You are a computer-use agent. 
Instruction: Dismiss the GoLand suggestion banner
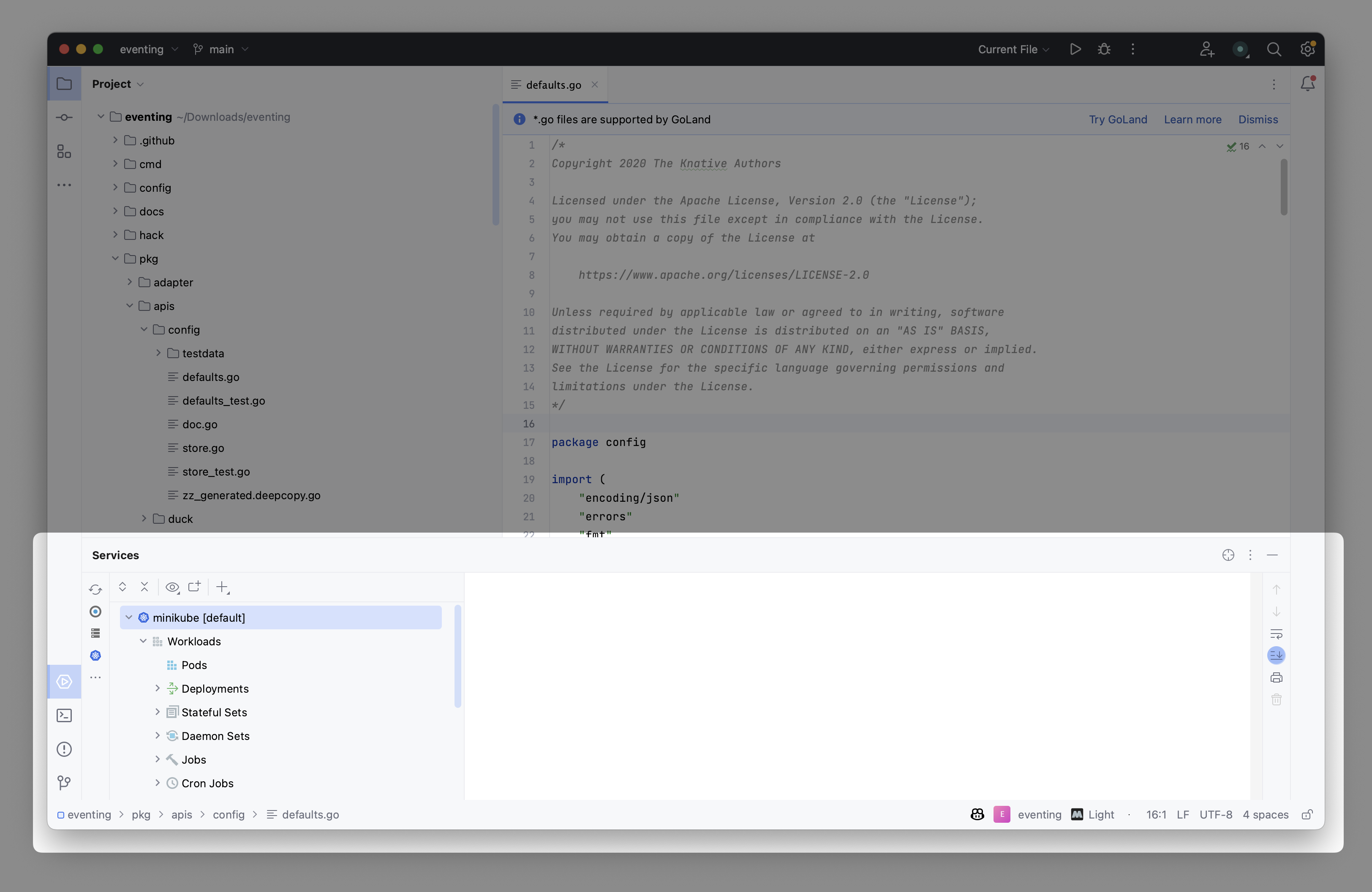pyautogui.click(x=1258, y=119)
